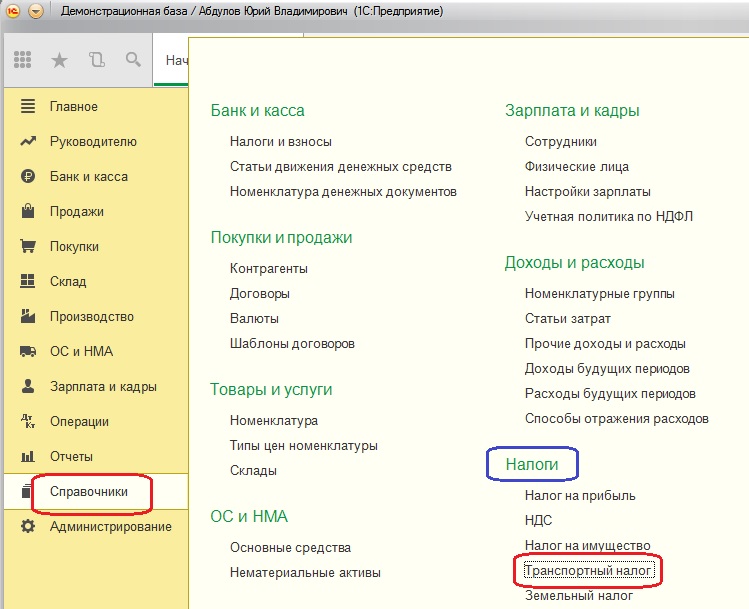This screenshot has width=749, height=609.
Task: Open the Склад section
Action: [68, 281]
